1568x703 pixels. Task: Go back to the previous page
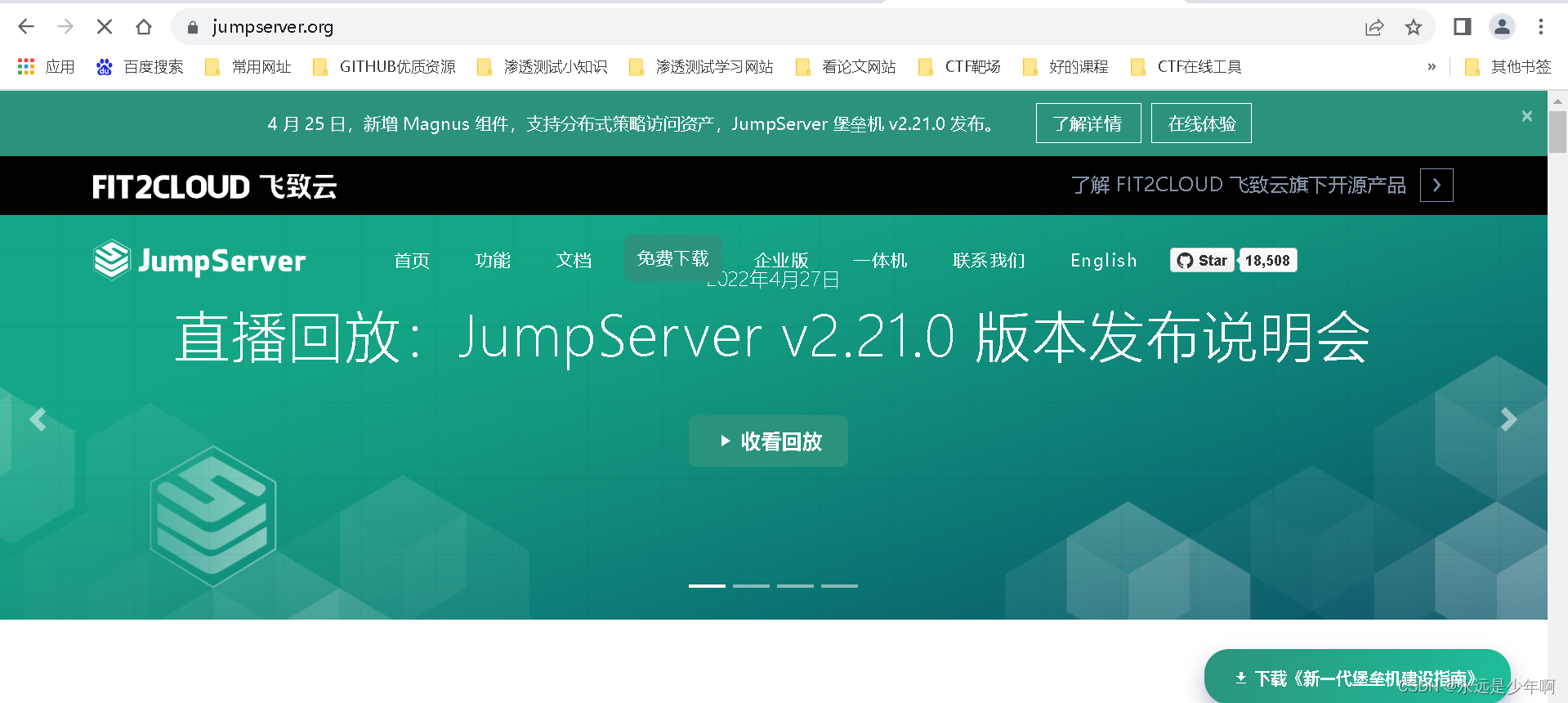(26, 27)
